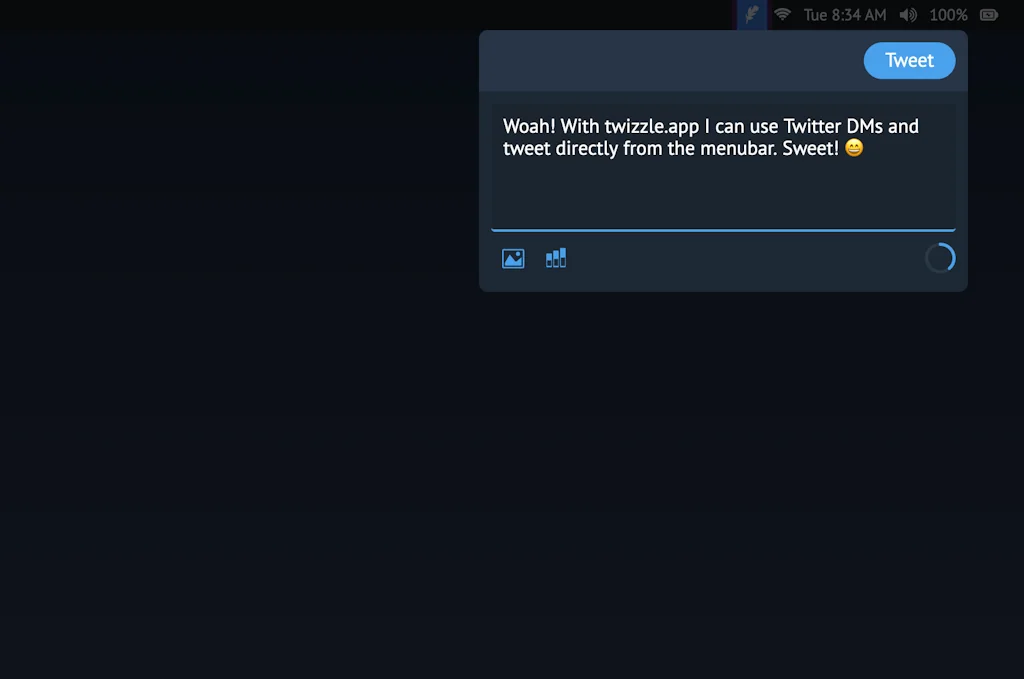
Task: Click the 100% battery percentage text
Action: pyautogui.click(x=948, y=14)
